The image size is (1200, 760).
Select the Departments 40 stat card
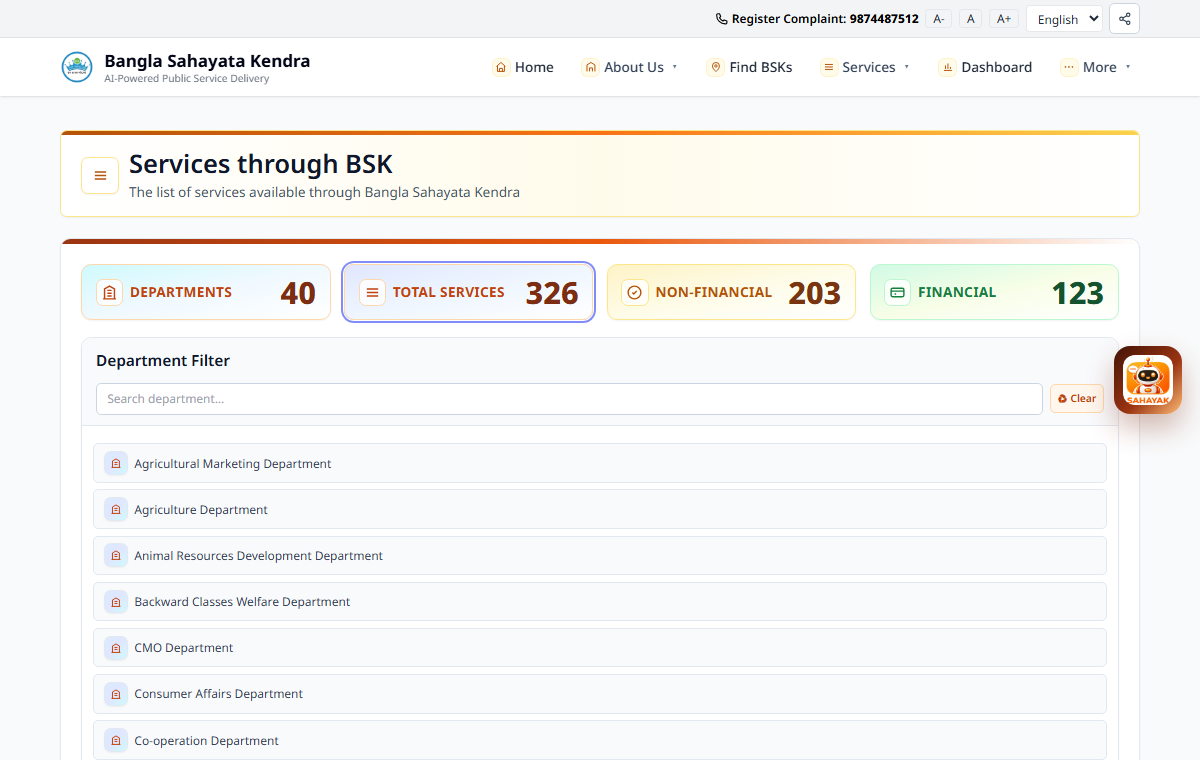coord(206,292)
